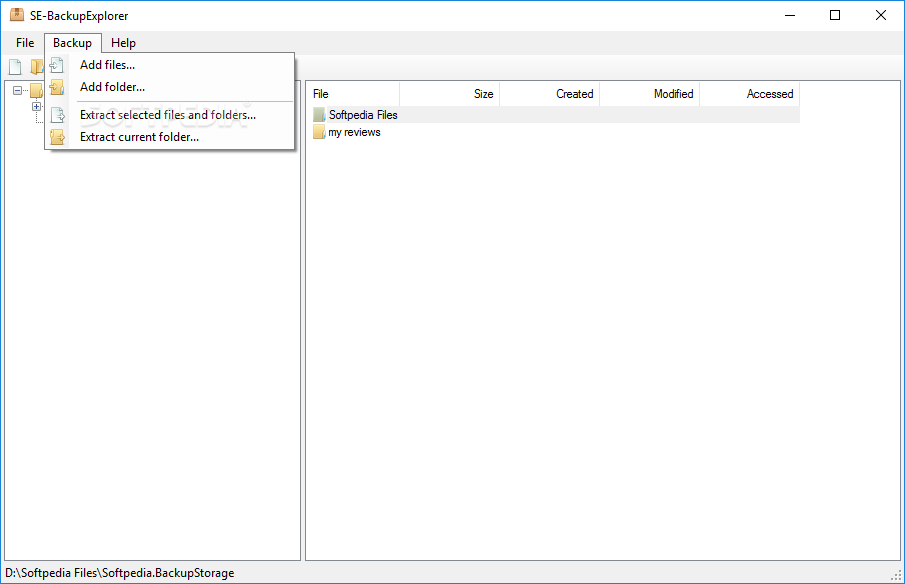The height and width of the screenshot is (584, 905).
Task: Choose Add folder... from Backup menu
Action: pyautogui.click(x=170, y=87)
